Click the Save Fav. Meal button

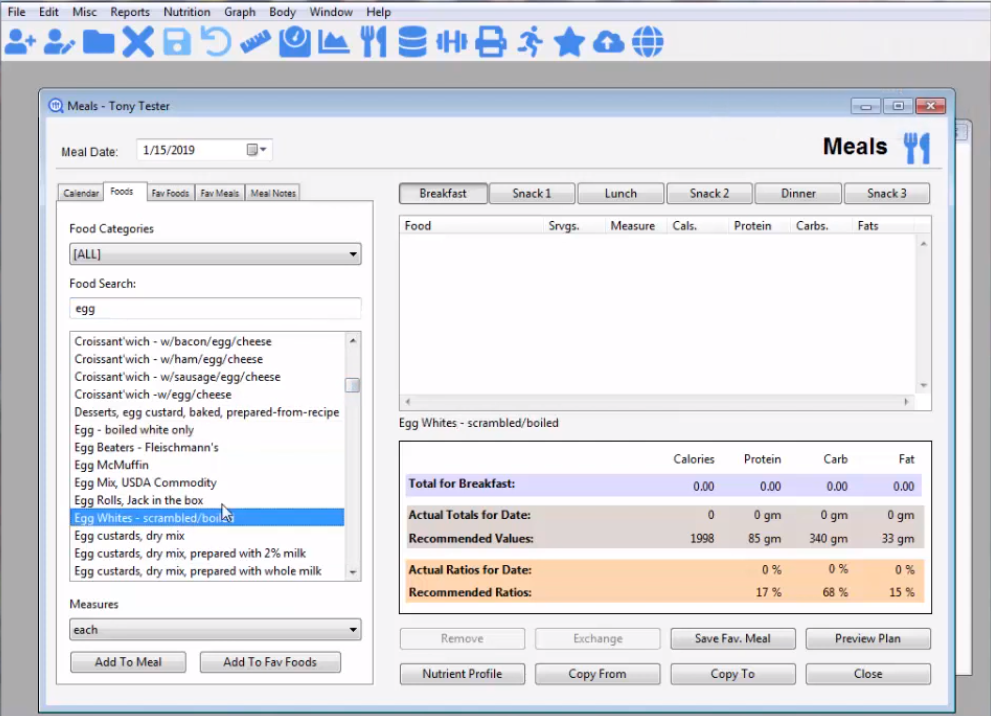[x=733, y=639]
